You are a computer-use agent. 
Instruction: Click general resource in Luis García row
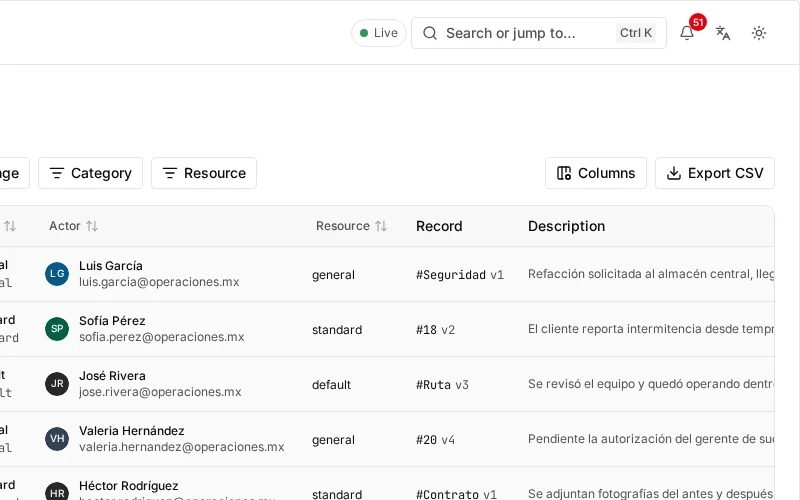pos(333,275)
